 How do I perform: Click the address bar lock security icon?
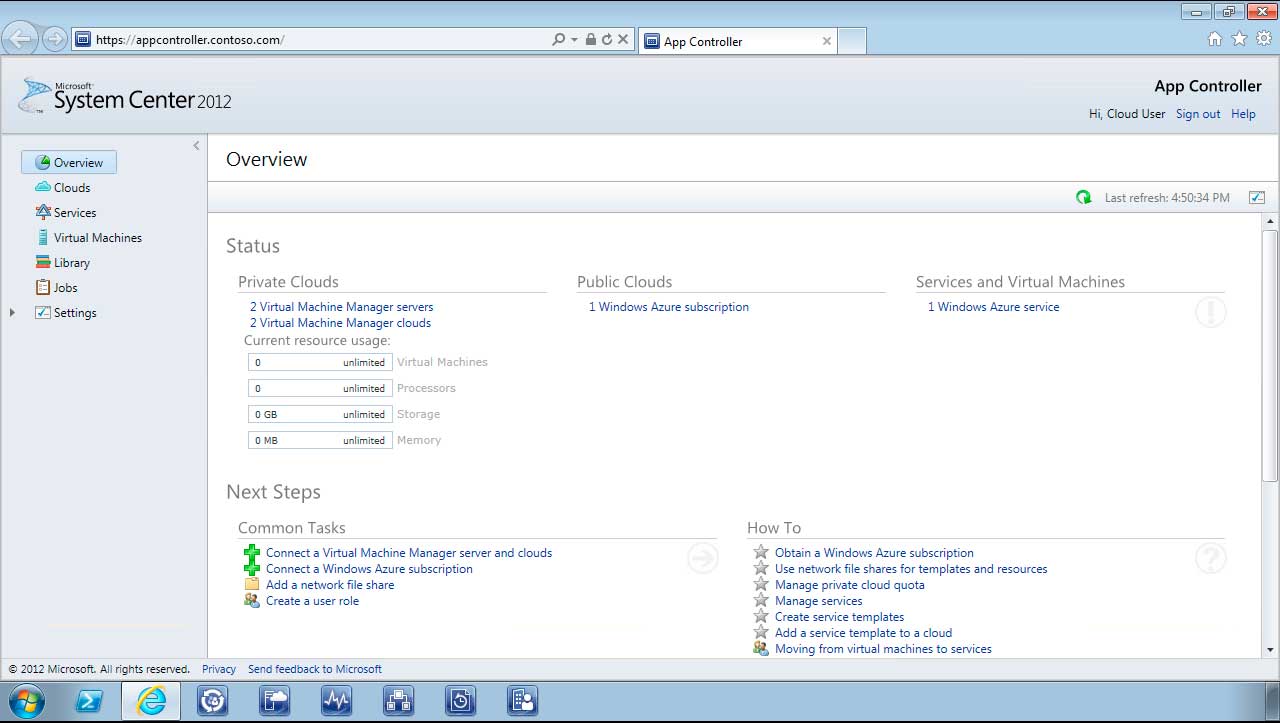591,39
